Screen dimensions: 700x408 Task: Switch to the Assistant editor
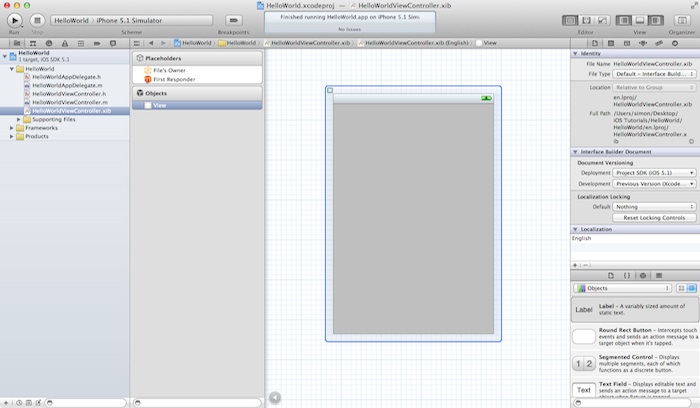tap(584, 20)
